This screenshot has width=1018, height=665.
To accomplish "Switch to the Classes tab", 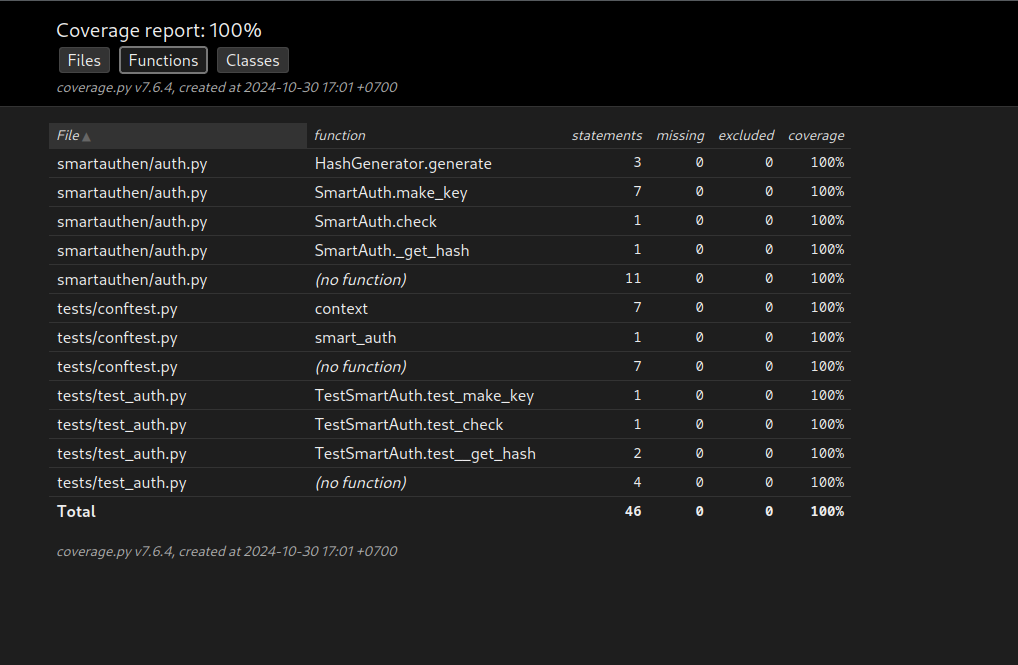I will [x=252, y=60].
